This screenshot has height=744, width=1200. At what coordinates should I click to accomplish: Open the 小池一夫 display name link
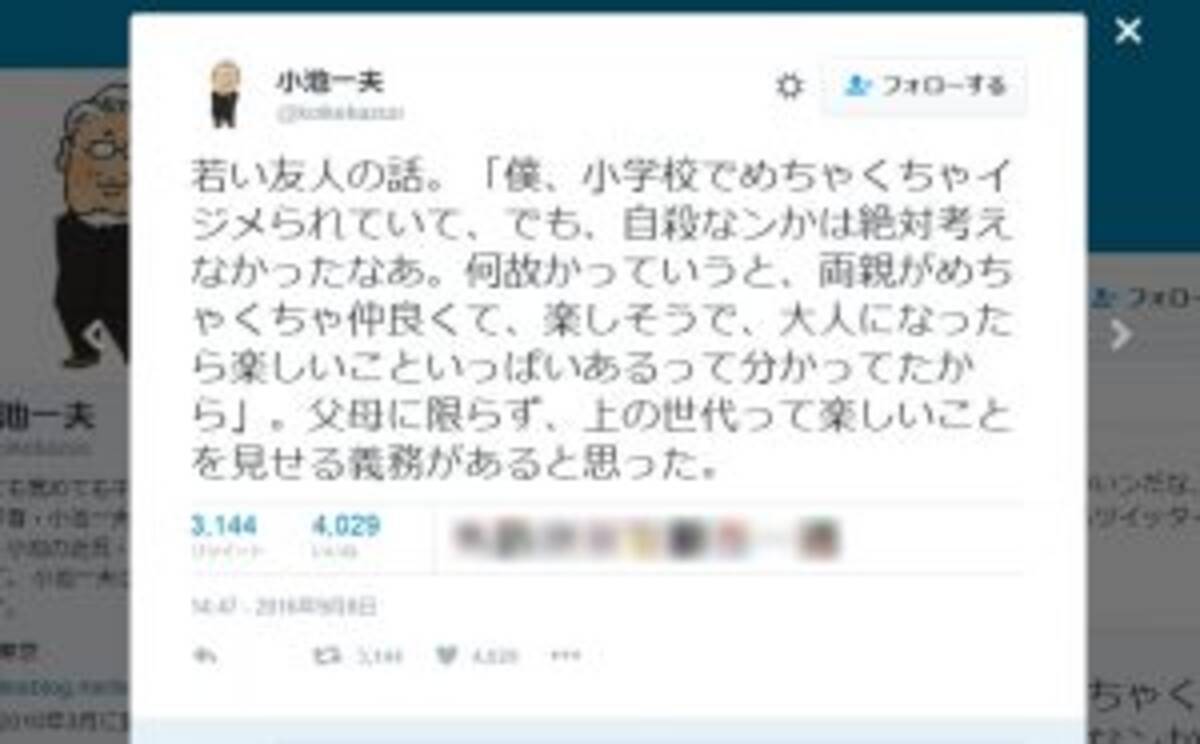(330, 80)
